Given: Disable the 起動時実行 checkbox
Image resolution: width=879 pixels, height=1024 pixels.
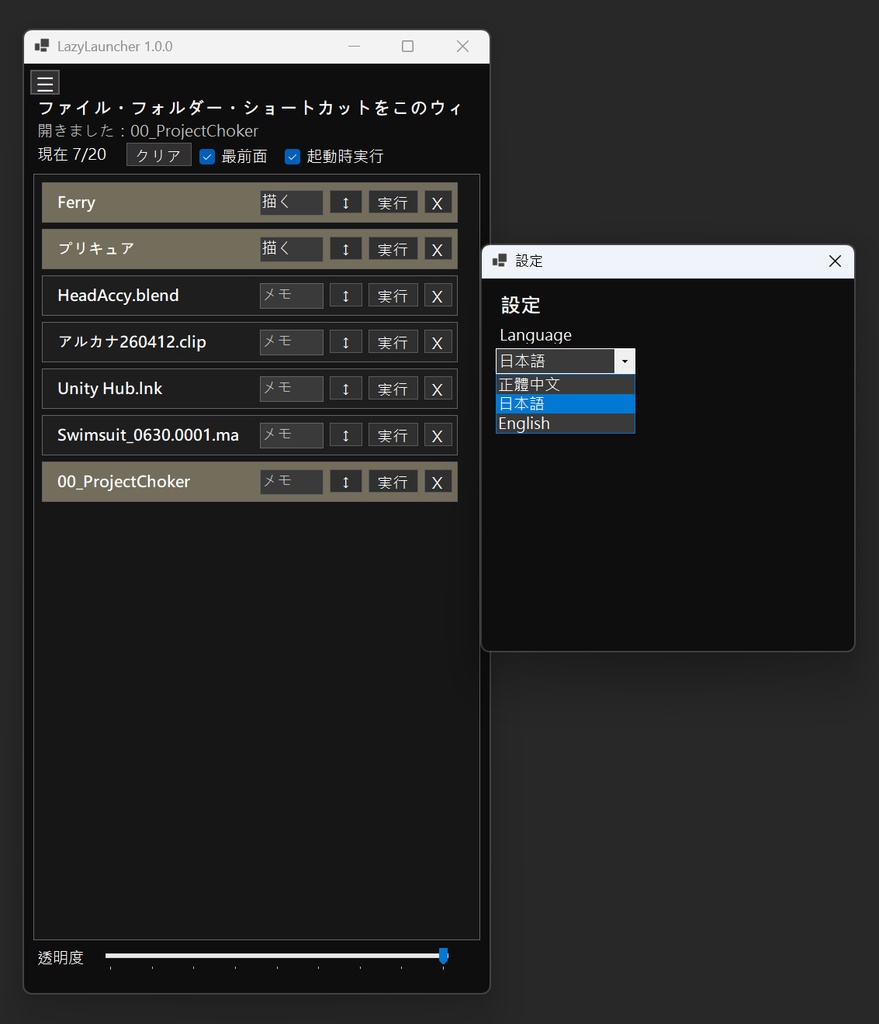Looking at the screenshot, I should [292, 156].
